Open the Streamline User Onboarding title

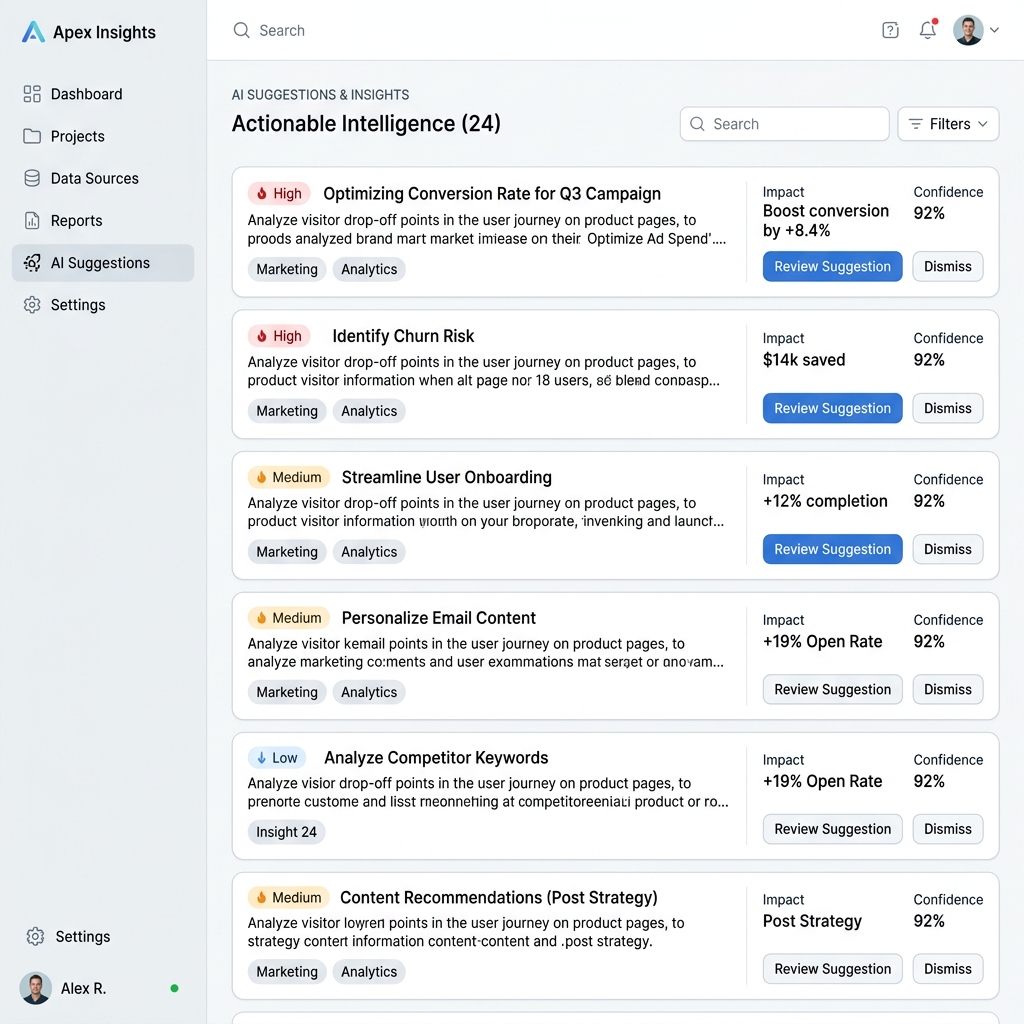pyautogui.click(x=447, y=477)
